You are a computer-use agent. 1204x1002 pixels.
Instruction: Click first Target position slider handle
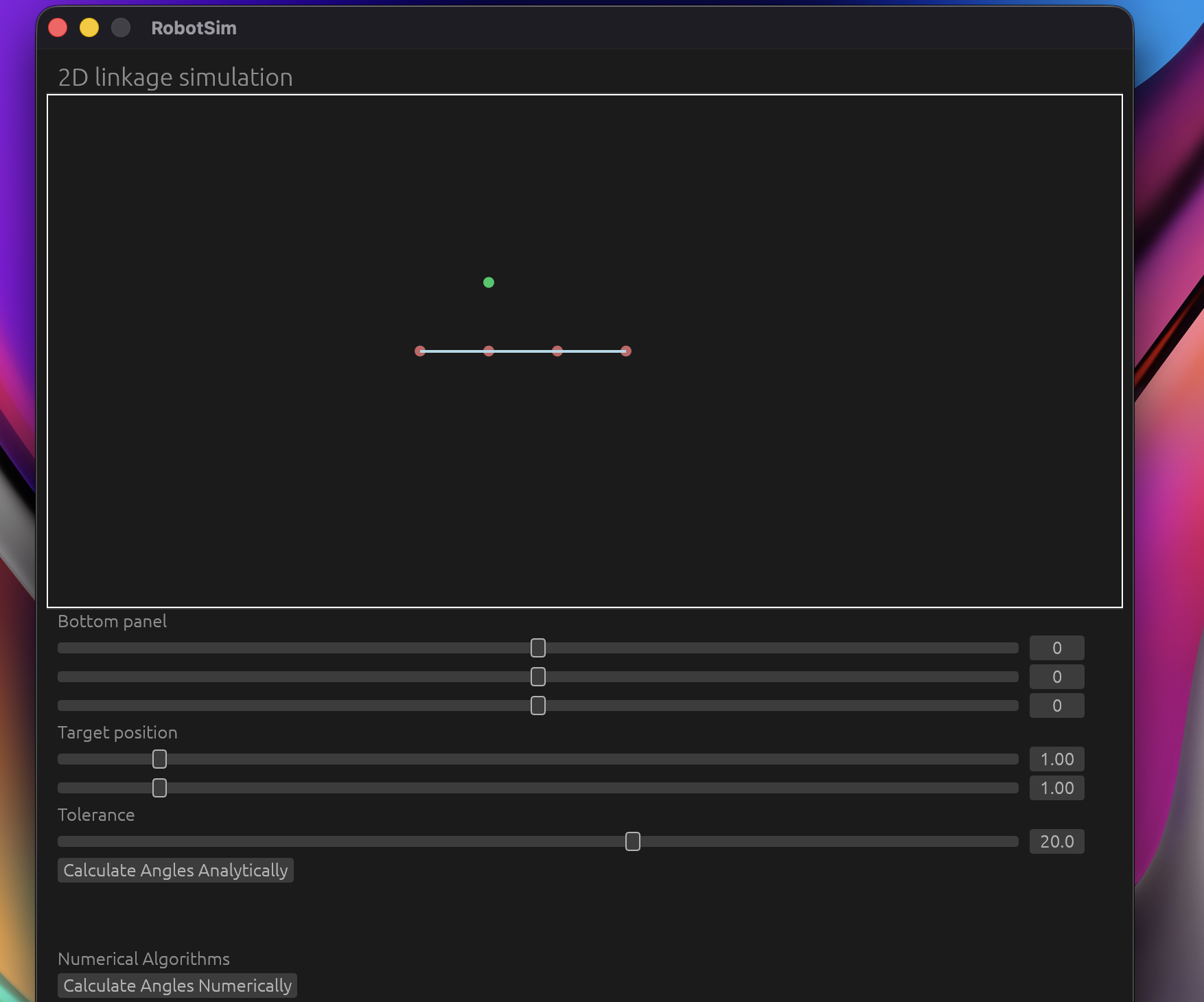[x=159, y=759]
